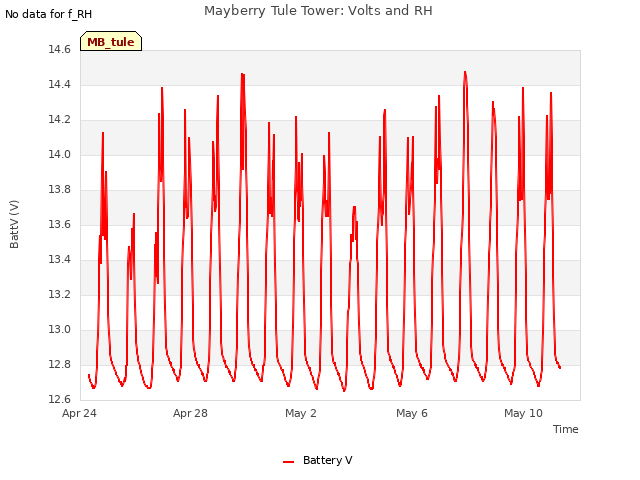Click the Apr 28 x-axis tick label

click(x=190, y=413)
